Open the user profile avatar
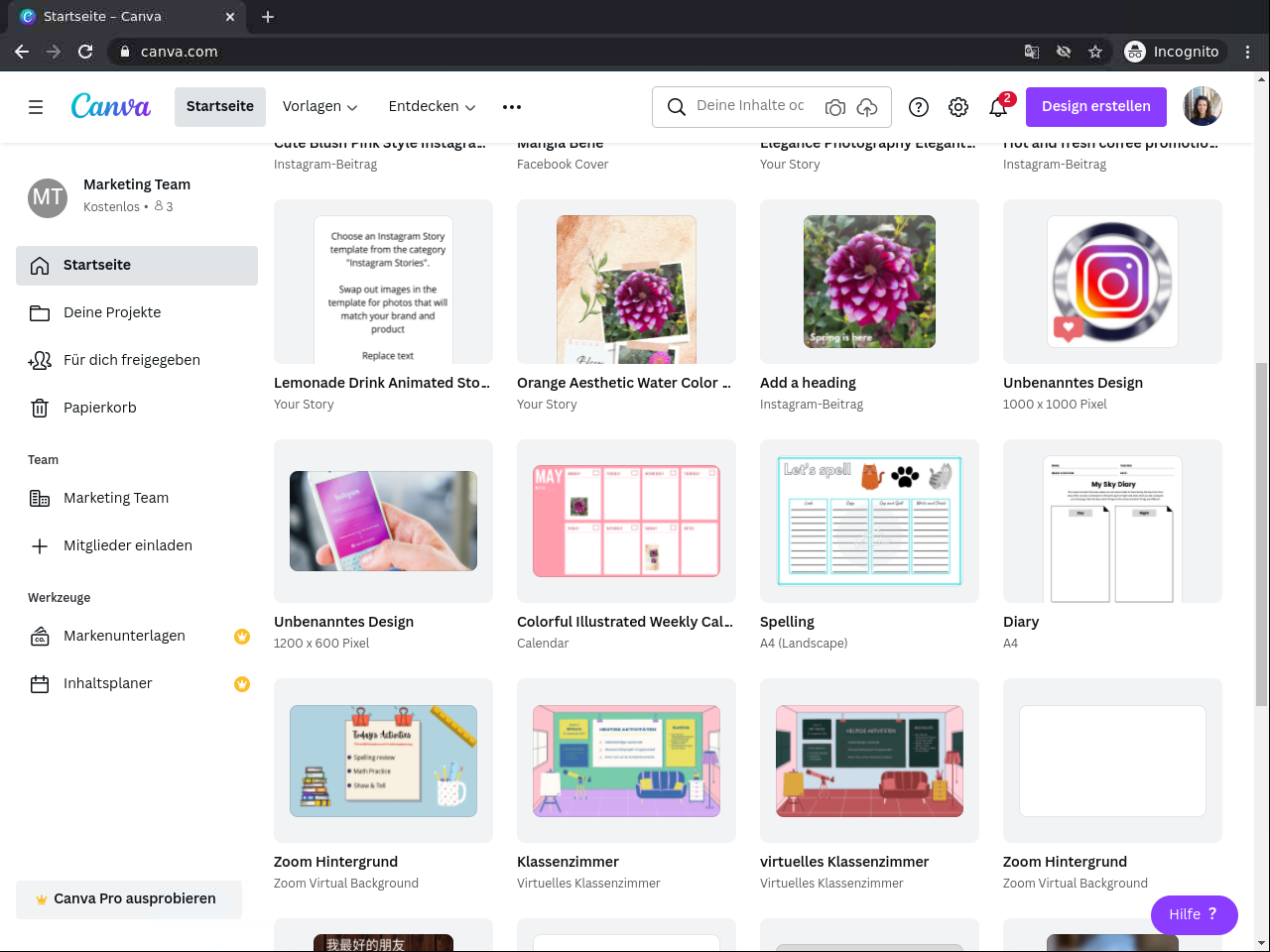 (1203, 106)
